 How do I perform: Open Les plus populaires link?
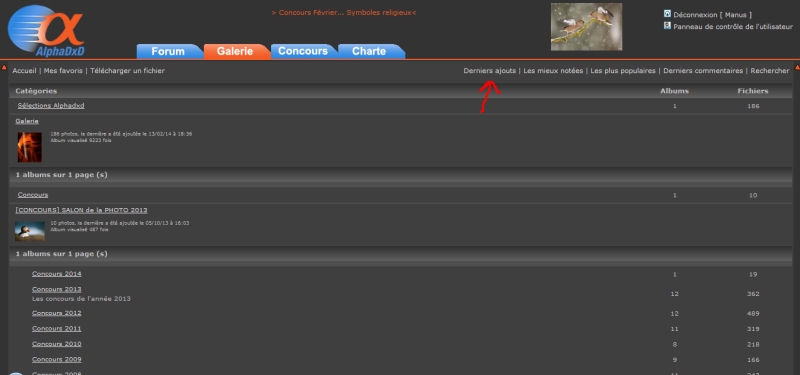click(x=623, y=71)
